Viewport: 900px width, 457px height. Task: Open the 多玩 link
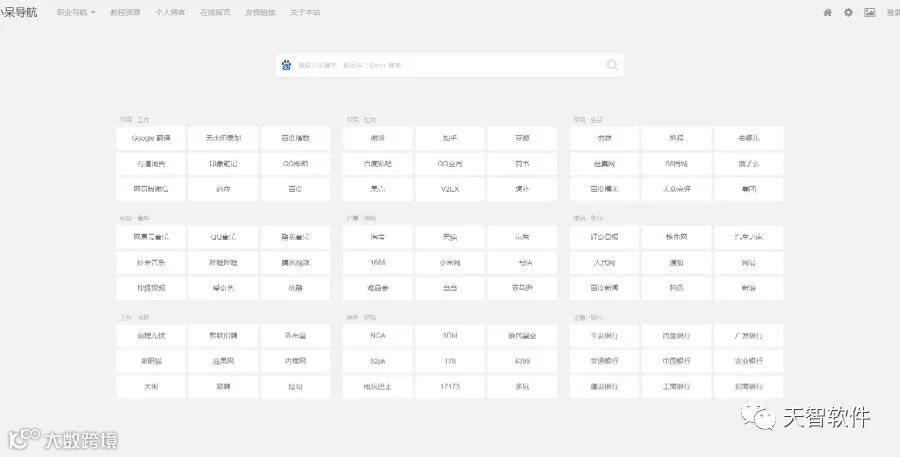522,386
